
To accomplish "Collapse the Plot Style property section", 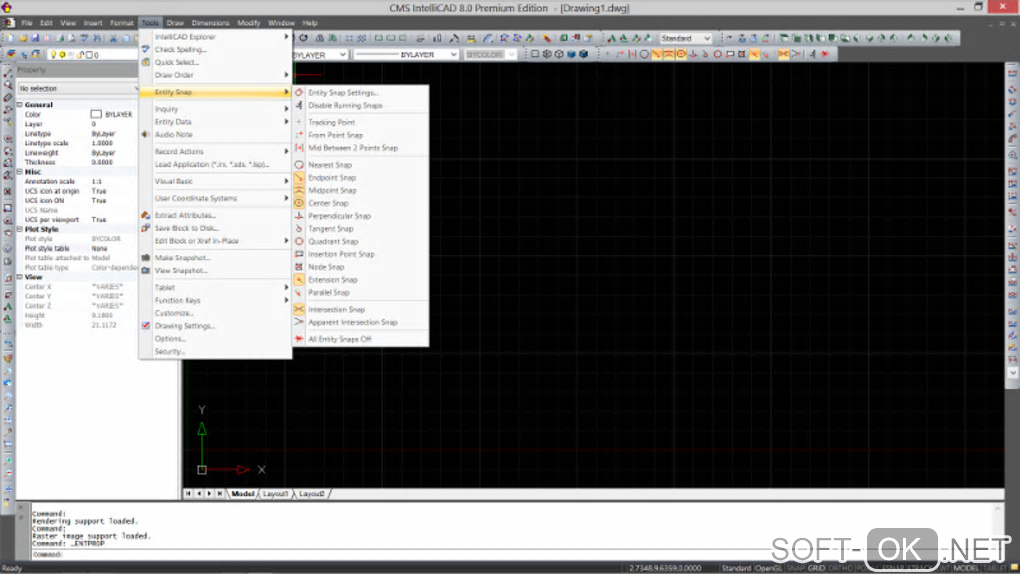I will (20, 229).
